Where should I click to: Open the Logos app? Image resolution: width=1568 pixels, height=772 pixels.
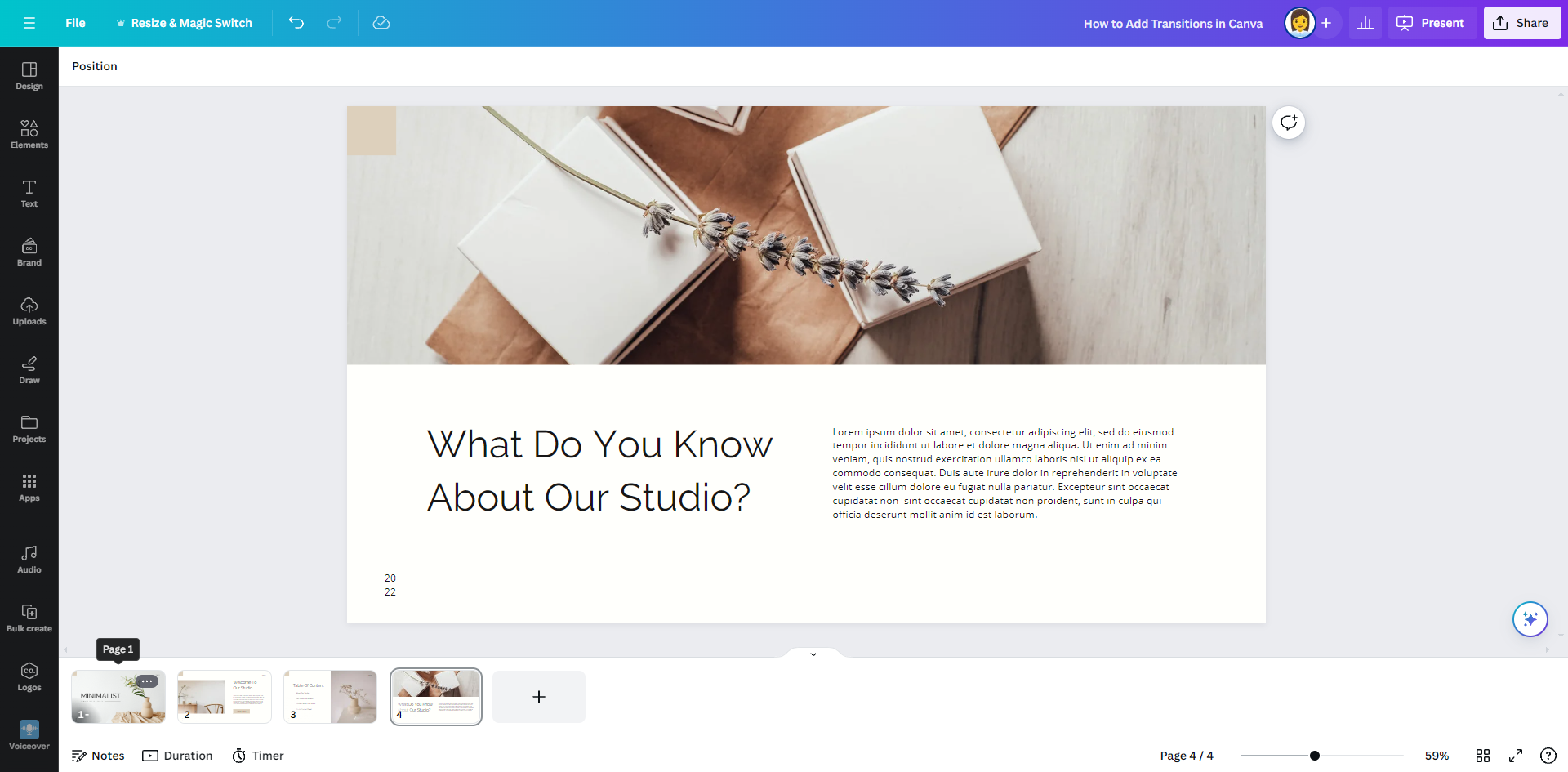29,677
